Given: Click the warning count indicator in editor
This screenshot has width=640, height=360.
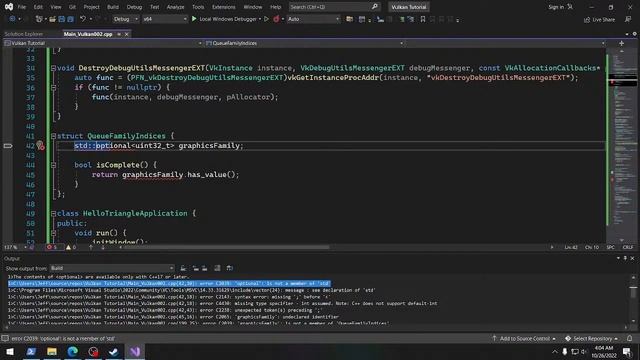Looking at the screenshot, I should click(71, 247).
